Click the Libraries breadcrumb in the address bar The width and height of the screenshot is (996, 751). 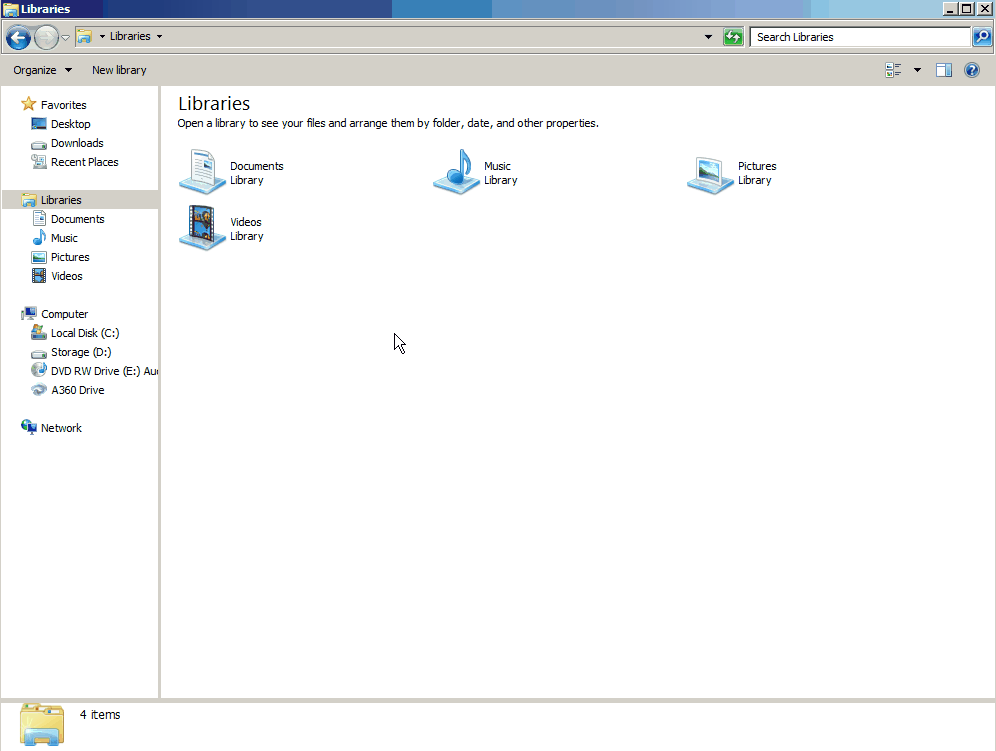130,36
